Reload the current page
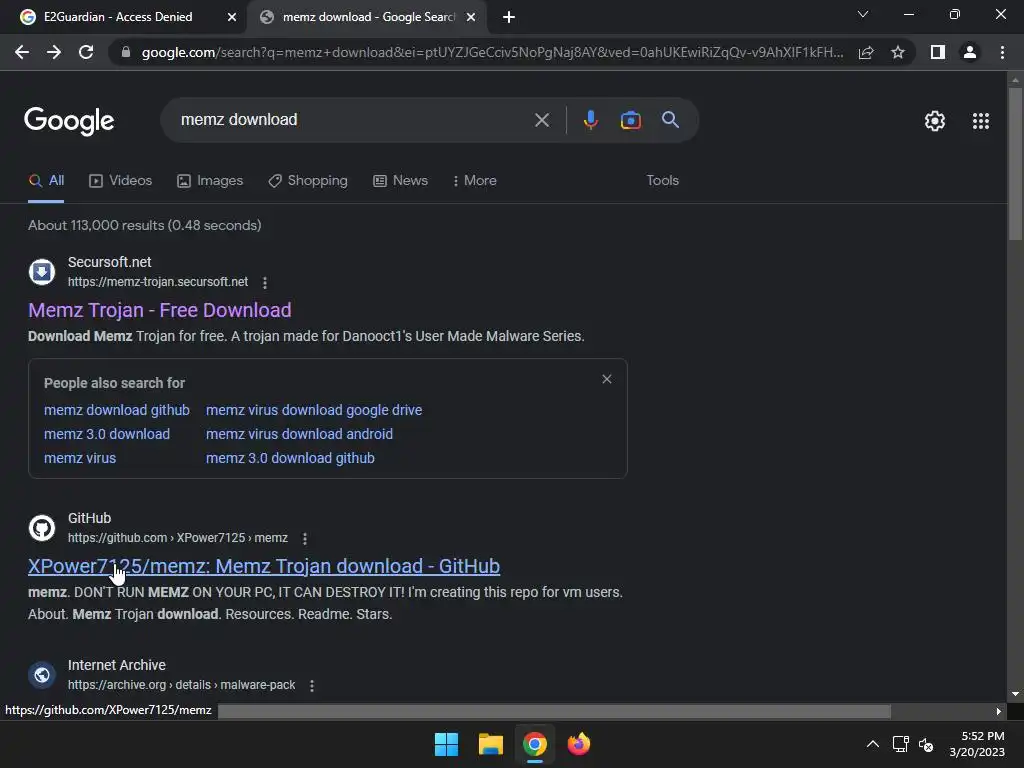 click(x=86, y=52)
